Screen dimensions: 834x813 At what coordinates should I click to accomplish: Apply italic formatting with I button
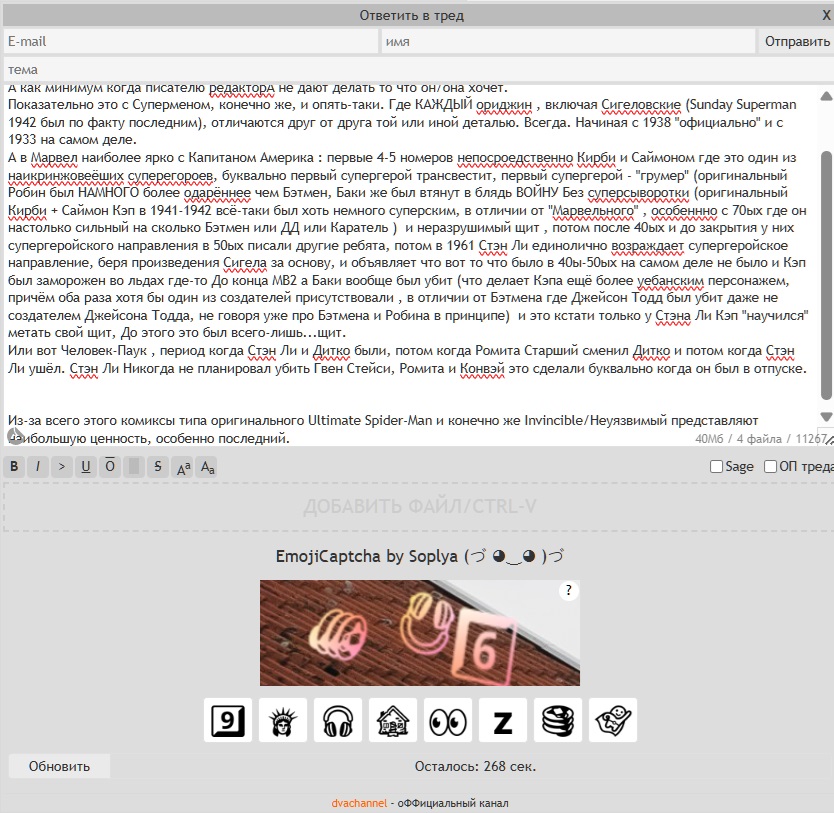coord(38,467)
